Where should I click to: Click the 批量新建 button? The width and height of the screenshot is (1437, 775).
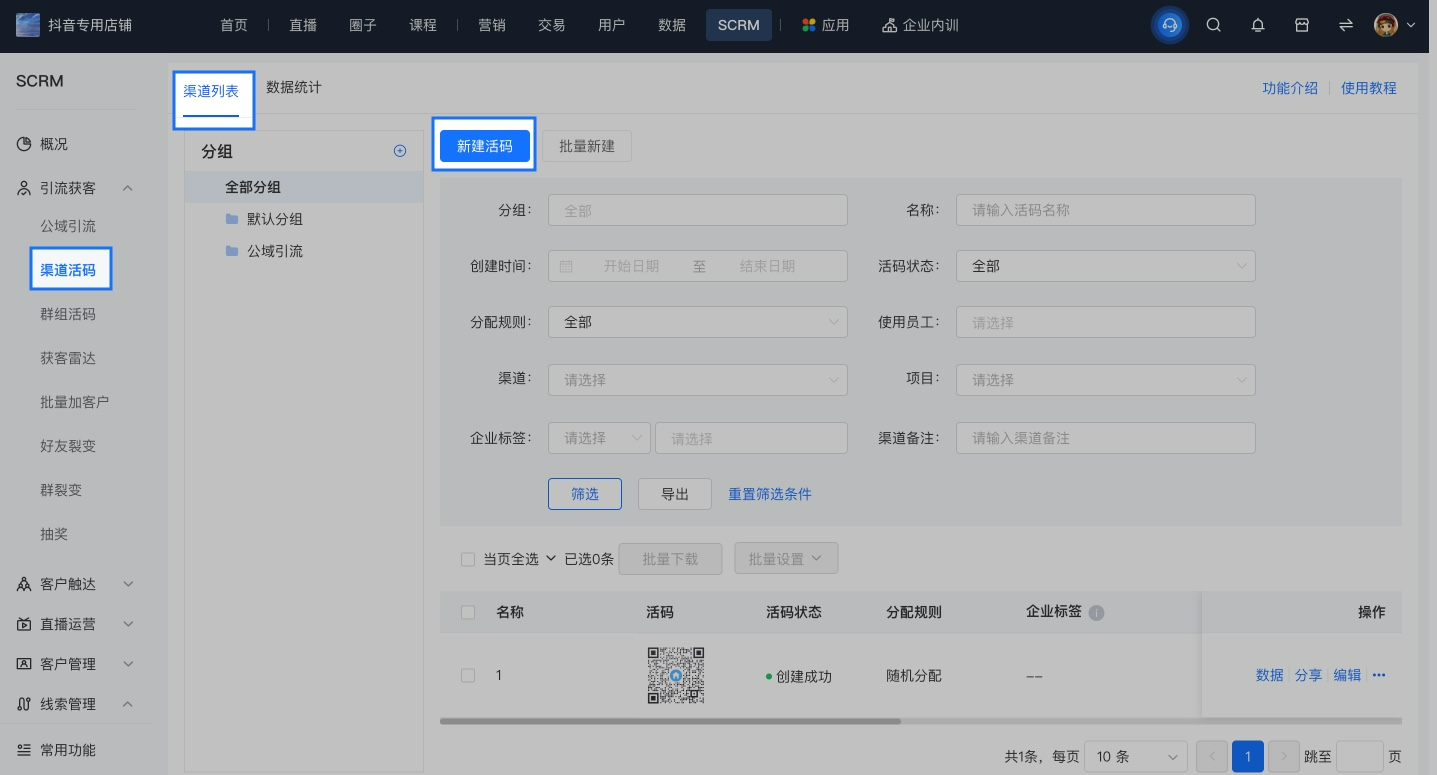[587, 146]
